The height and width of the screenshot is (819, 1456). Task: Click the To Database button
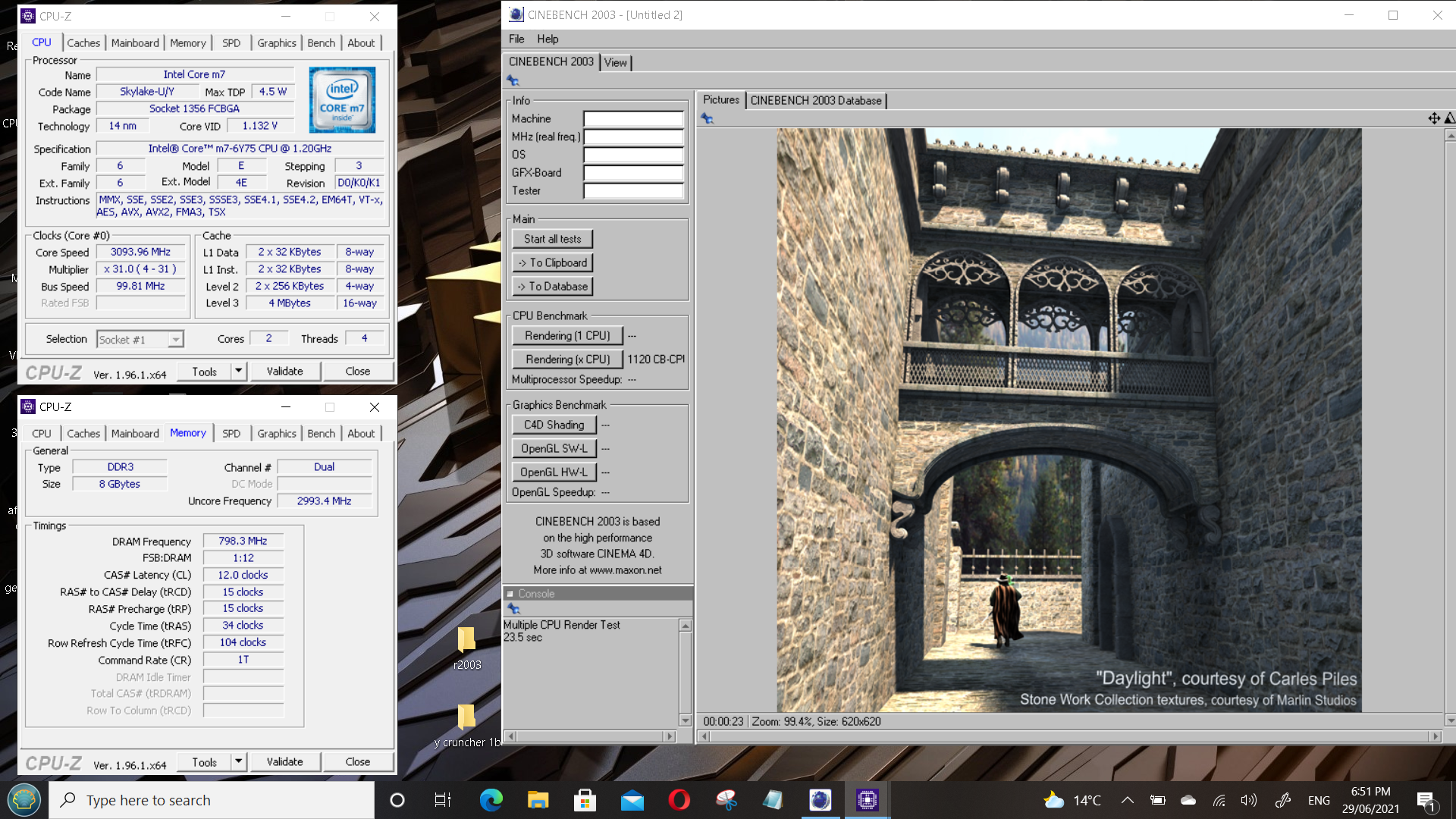click(x=552, y=286)
